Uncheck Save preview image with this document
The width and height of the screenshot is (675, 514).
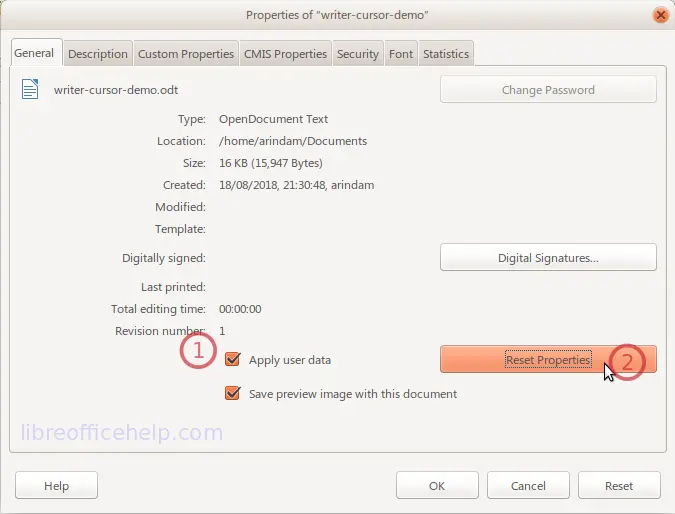233,394
